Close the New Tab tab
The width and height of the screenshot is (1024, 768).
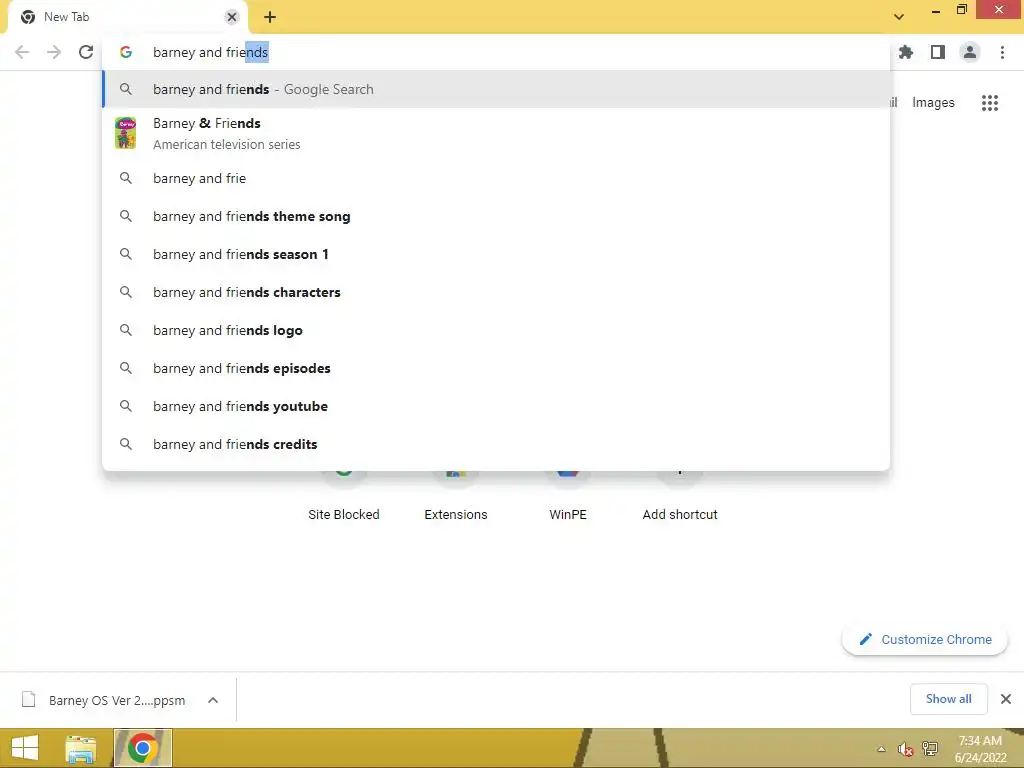click(232, 17)
